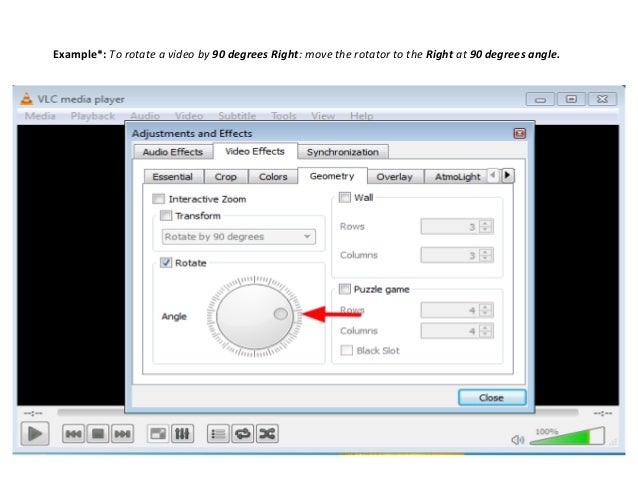Click the Close button in dialog
The image size is (638, 479).
click(x=492, y=397)
